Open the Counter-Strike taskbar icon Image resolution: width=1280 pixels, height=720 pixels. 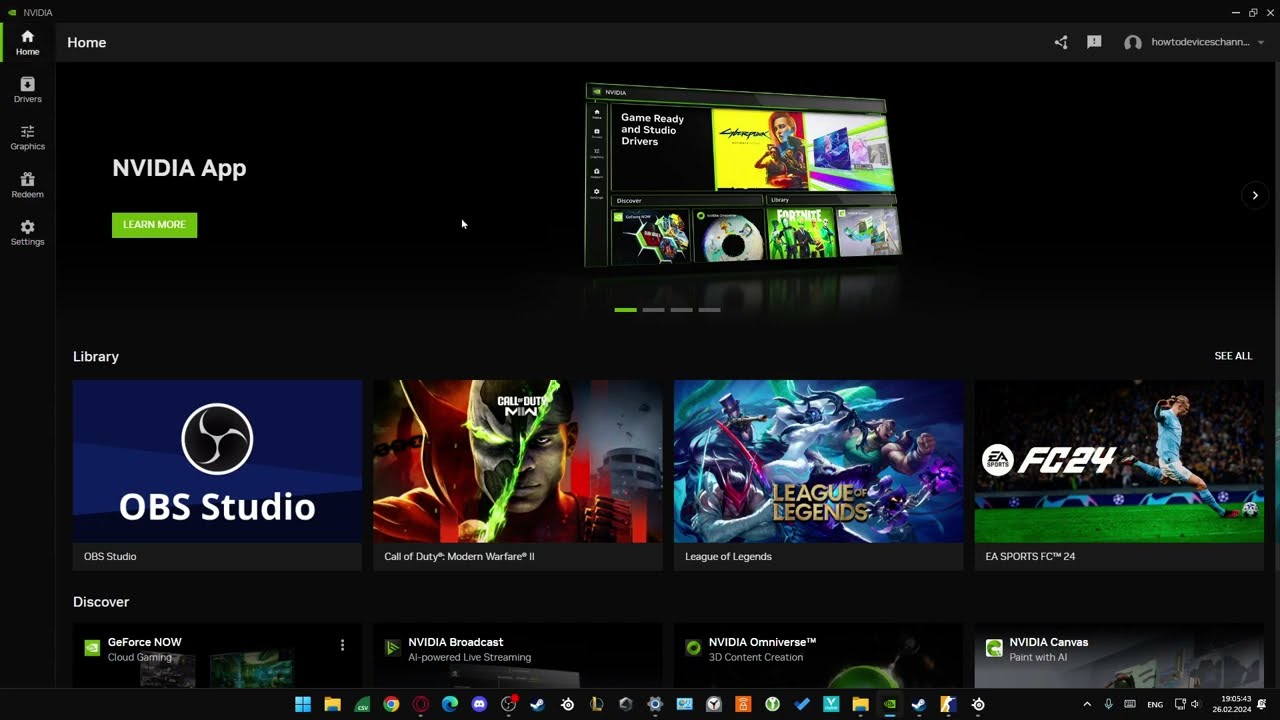point(948,704)
